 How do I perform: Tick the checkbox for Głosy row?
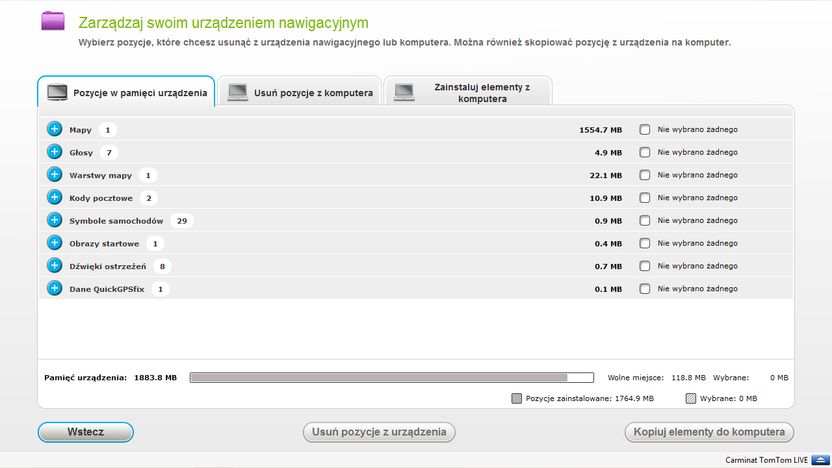pos(645,152)
